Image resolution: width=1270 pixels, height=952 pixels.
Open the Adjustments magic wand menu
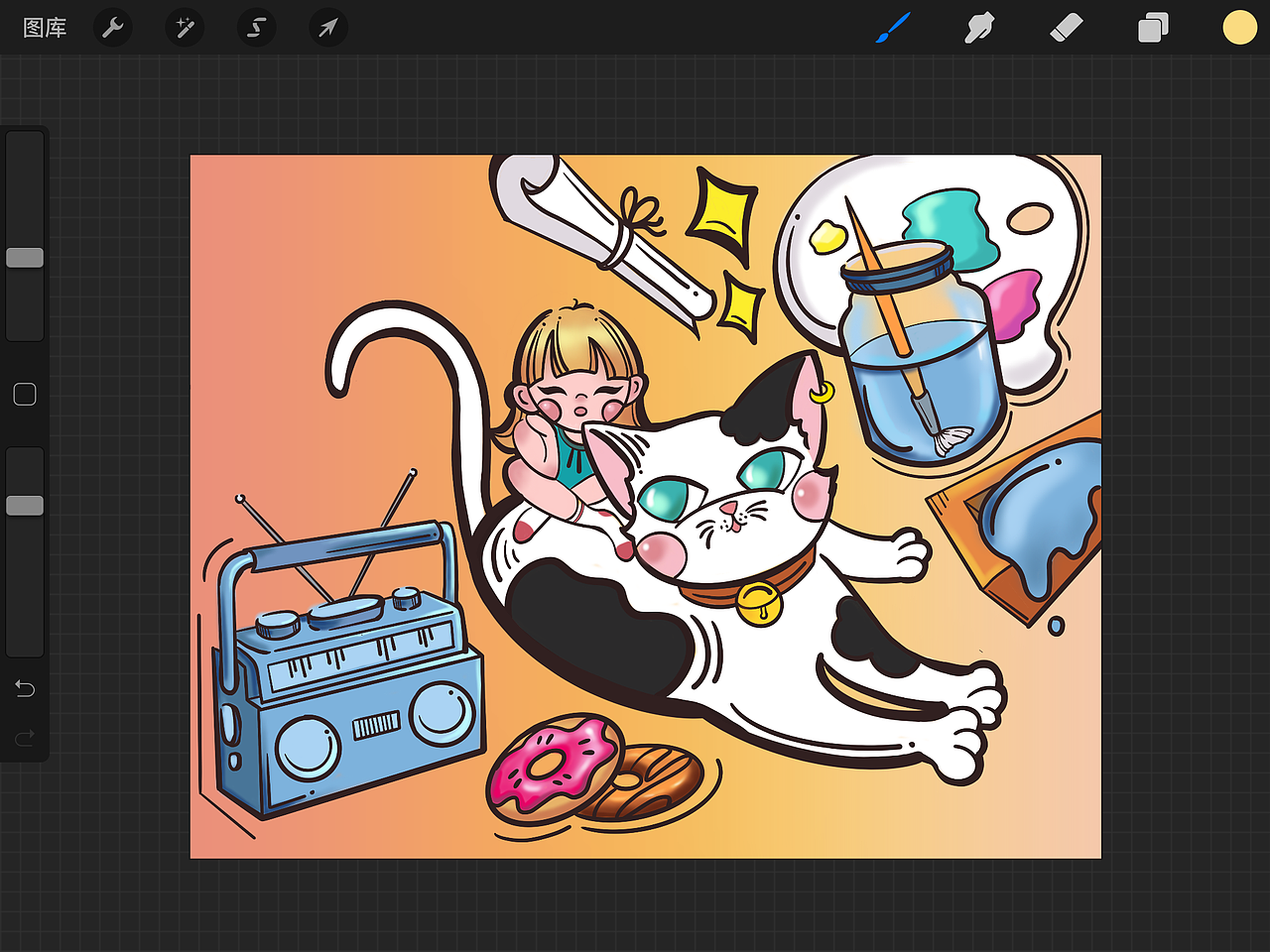(185, 28)
